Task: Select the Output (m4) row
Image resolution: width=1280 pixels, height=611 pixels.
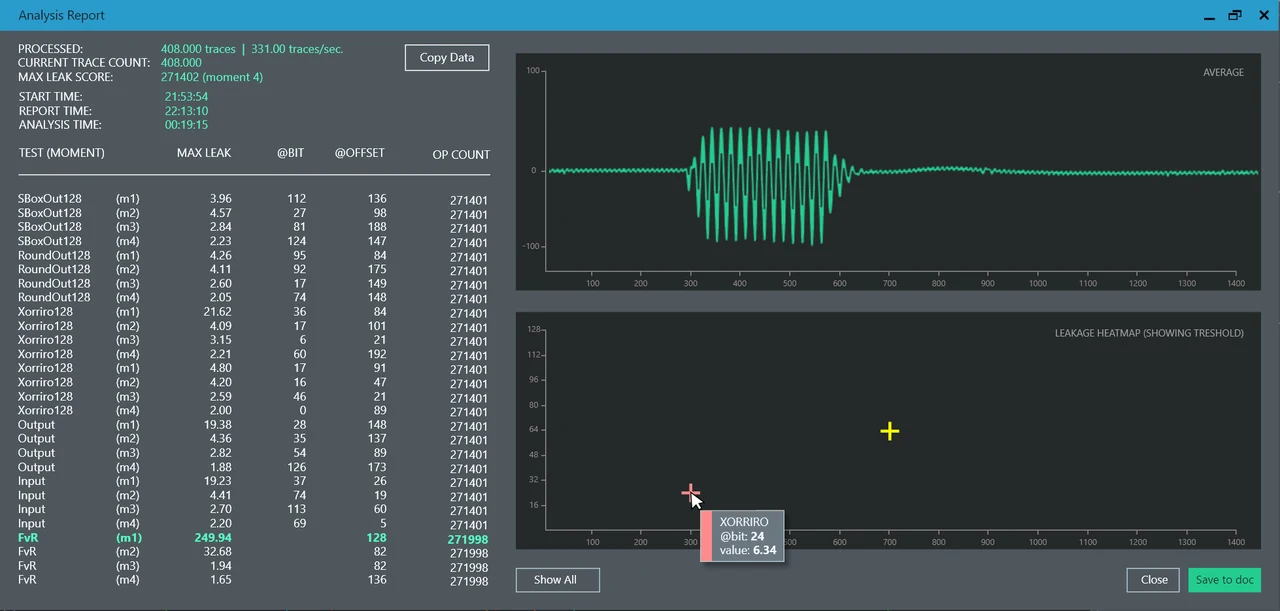Action: 254,467
